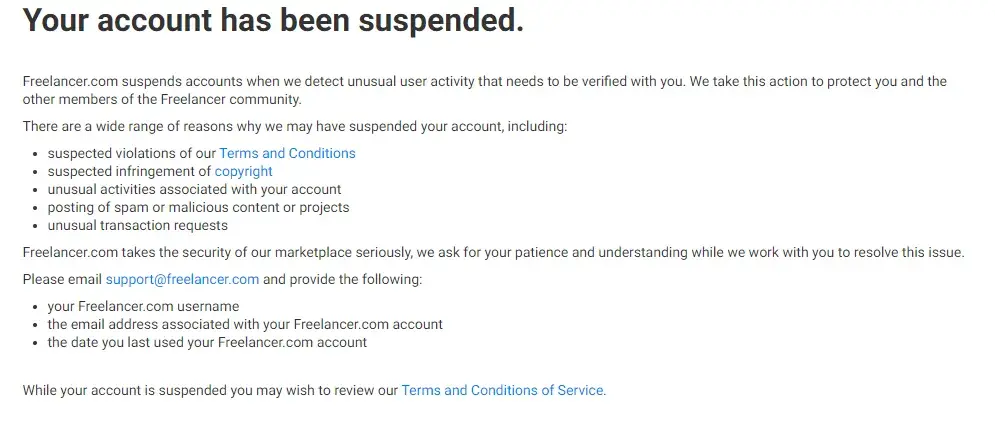Screen dimensions: 995x426
Task: Click the 'posting of spam or malicious content' bullet
Action: tap(198, 207)
